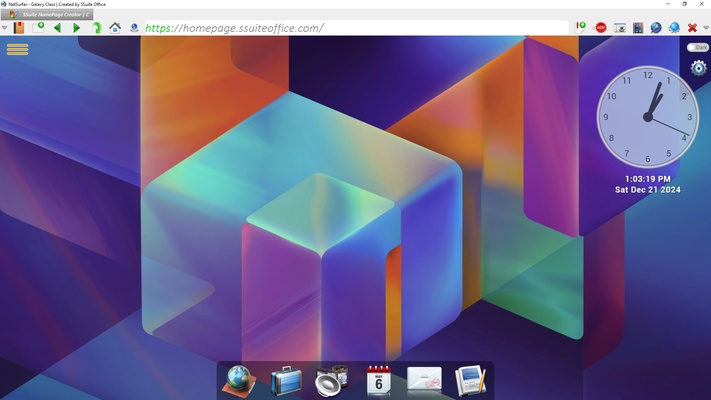This screenshot has width=711, height=400.
Task: Open the speaker and film media dock icon
Action: (332, 381)
